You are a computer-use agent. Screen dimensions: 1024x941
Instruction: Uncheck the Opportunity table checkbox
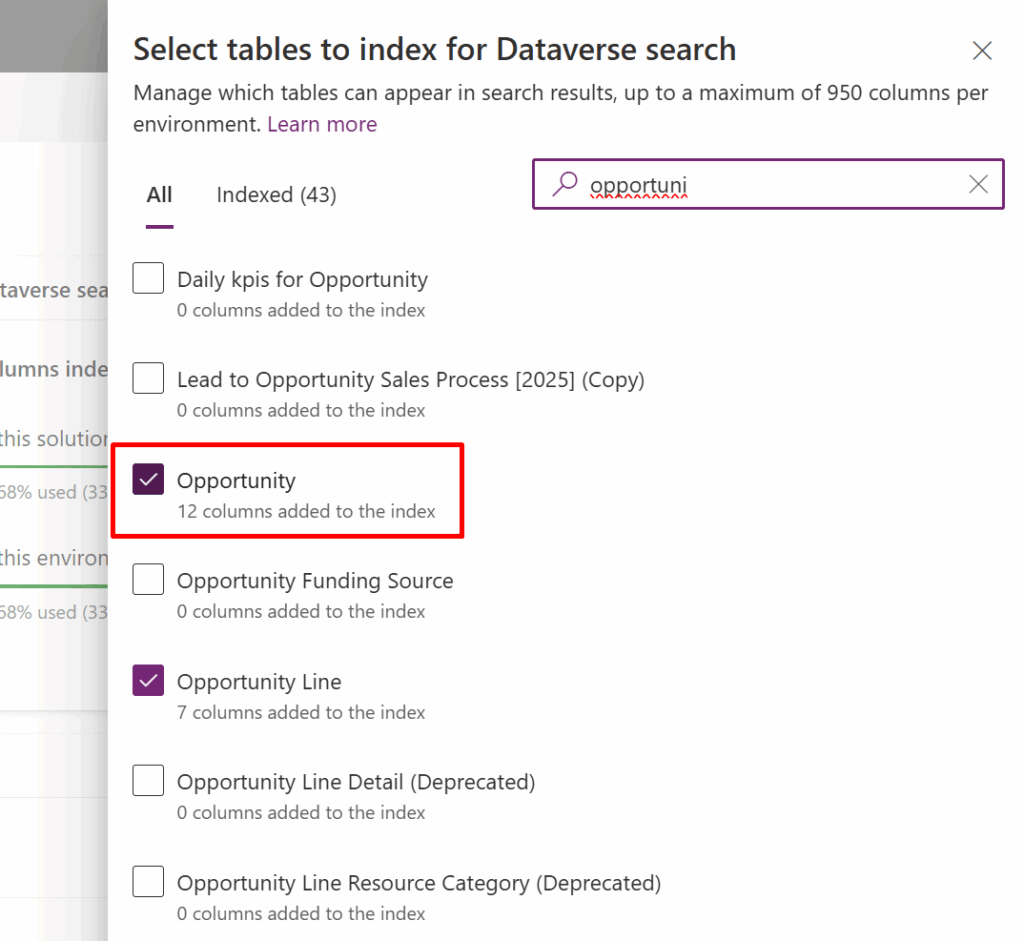[148, 480]
